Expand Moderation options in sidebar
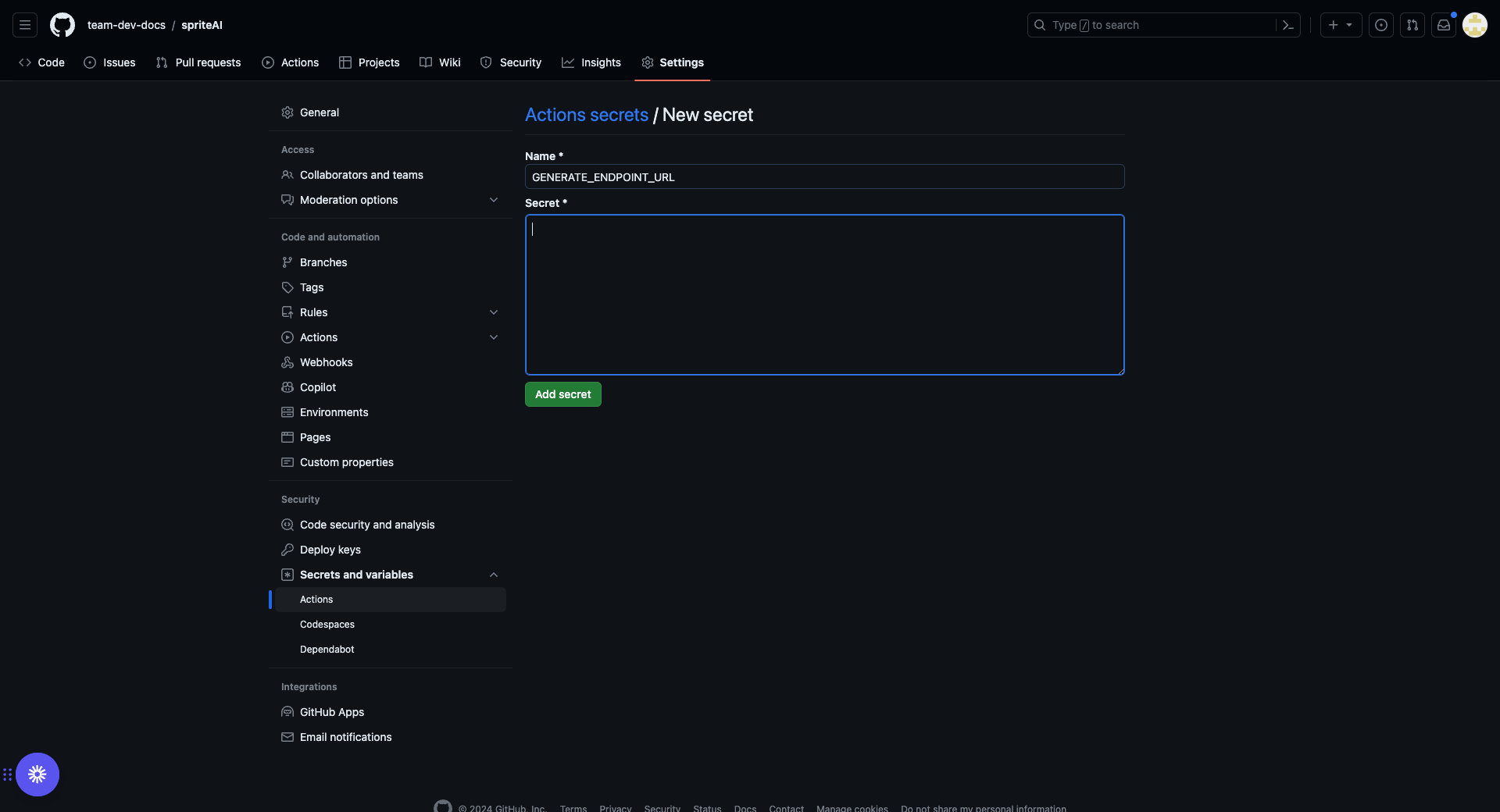This screenshot has width=1500, height=812. (x=494, y=200)
